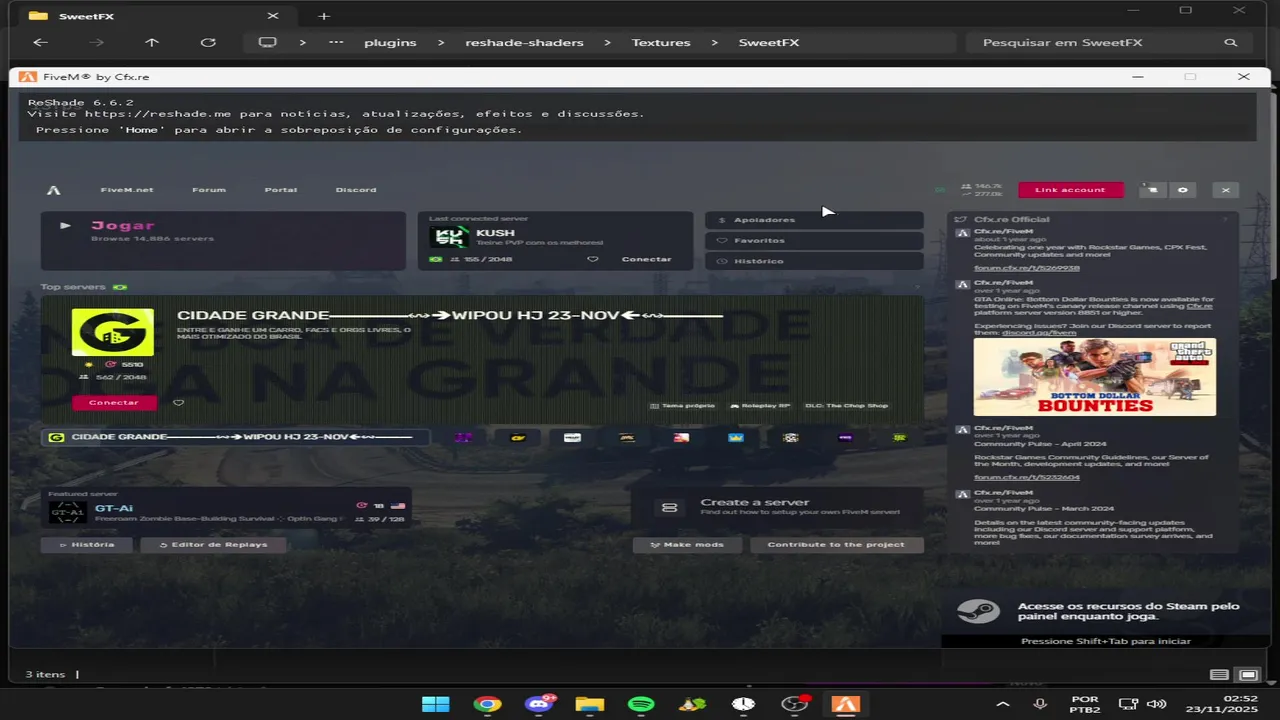The image size is (1280, 720).
Task: Select the green server icon at the carousel's end
Action: 900,437
